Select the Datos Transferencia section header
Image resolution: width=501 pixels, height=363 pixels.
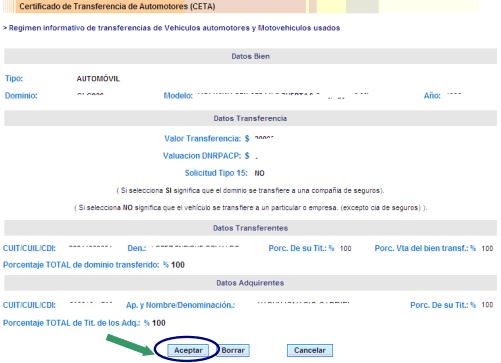(x=250, y=118)
